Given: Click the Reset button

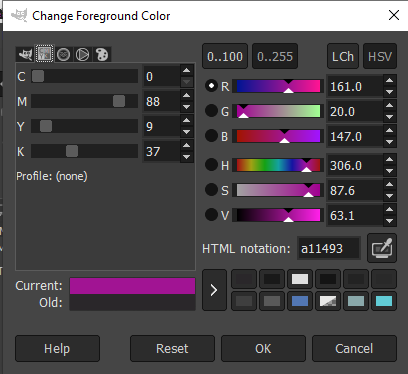Looking at the screenshot, I should 172,349.
